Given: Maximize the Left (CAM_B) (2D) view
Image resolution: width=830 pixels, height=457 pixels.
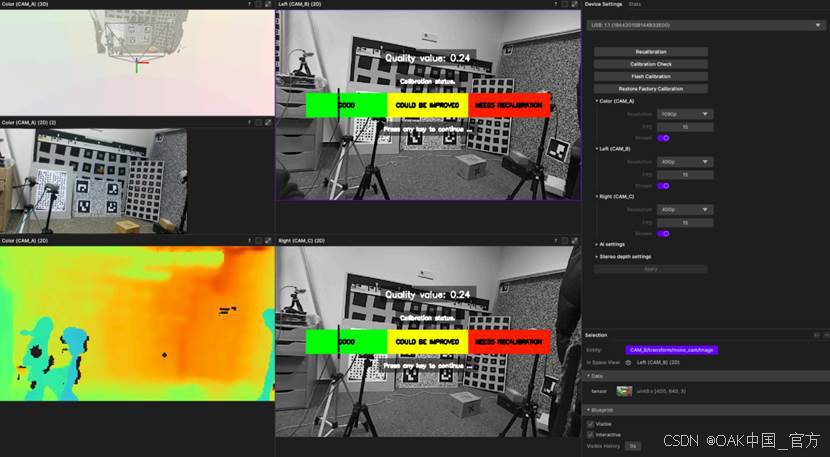Looking at the screenshot, I should 574,4.
